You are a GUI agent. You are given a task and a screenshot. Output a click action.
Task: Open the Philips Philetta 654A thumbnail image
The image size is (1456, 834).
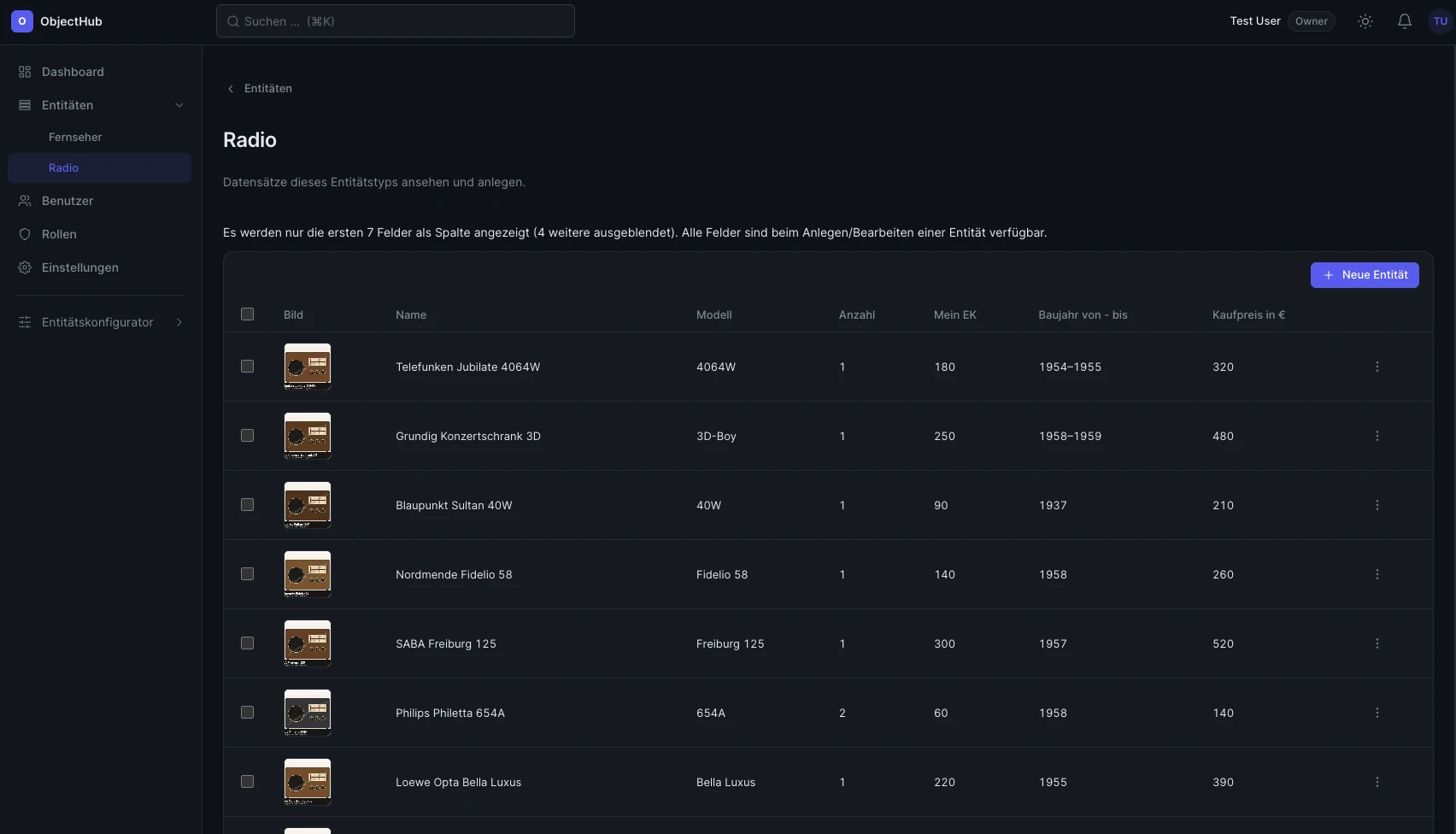[308, 713]
